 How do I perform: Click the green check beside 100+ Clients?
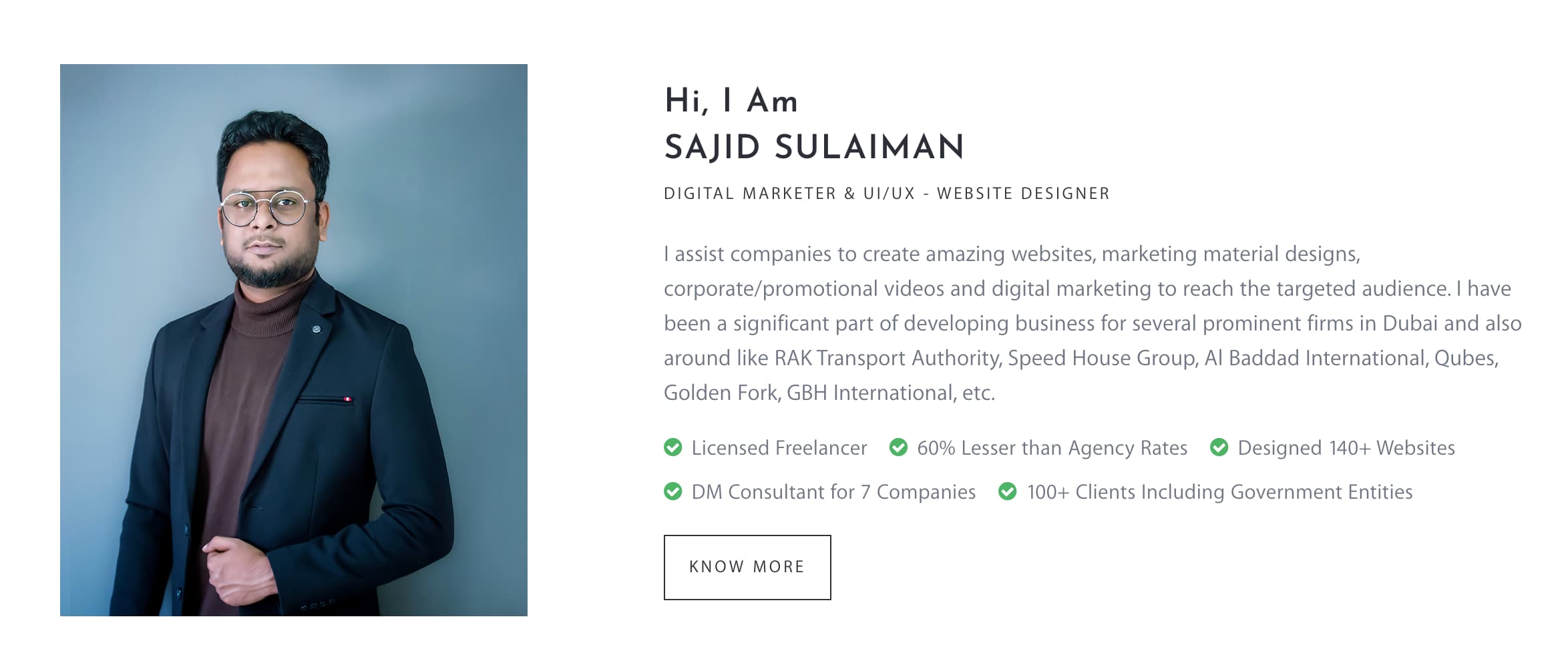(1007, 491)
